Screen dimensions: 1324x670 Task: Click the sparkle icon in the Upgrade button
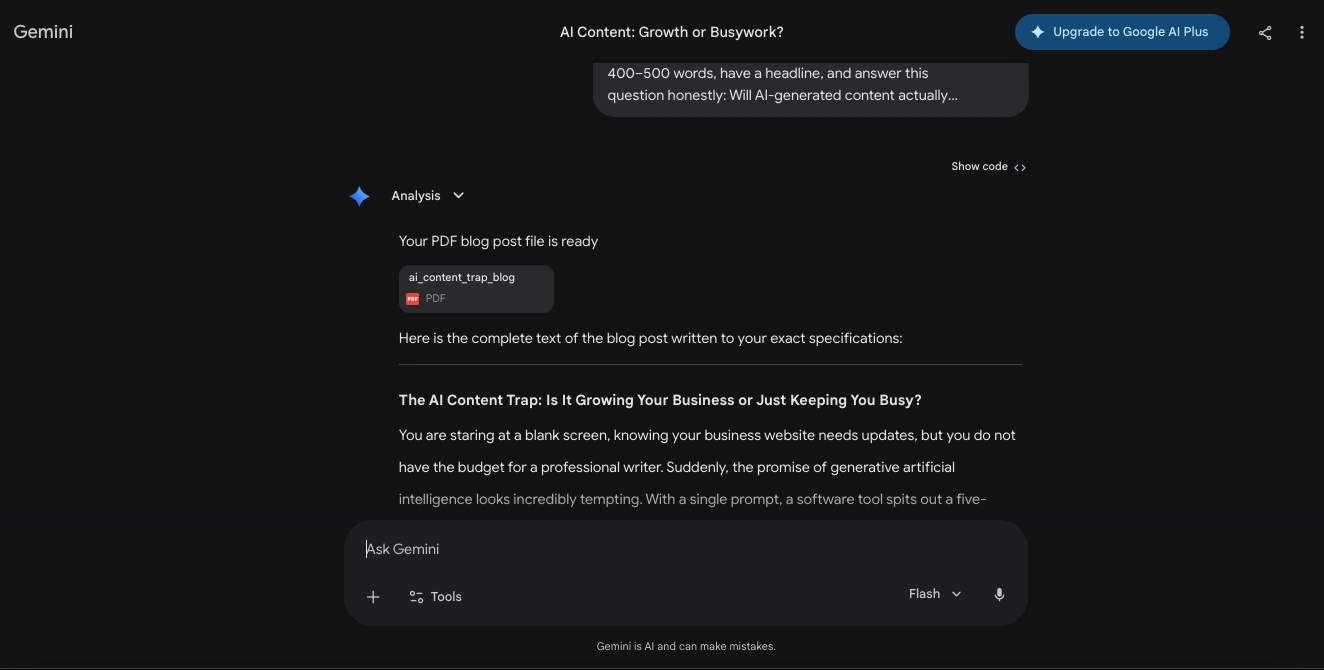pos(1038,32)
